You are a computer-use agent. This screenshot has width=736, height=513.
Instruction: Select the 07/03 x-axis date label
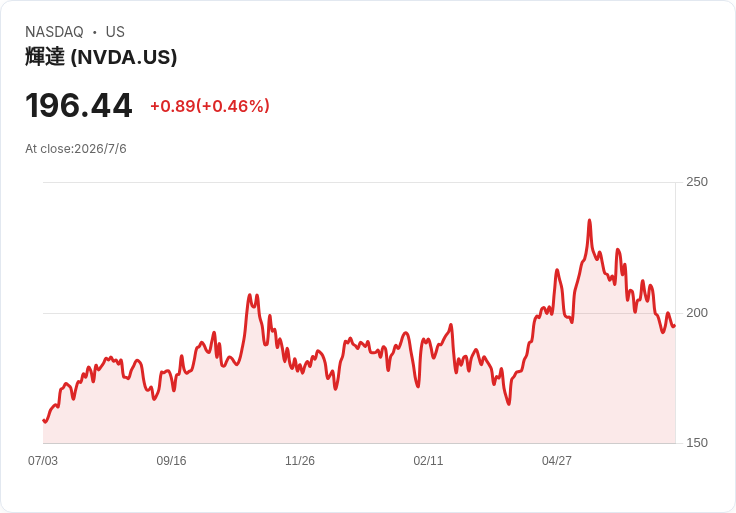(43, 460)
